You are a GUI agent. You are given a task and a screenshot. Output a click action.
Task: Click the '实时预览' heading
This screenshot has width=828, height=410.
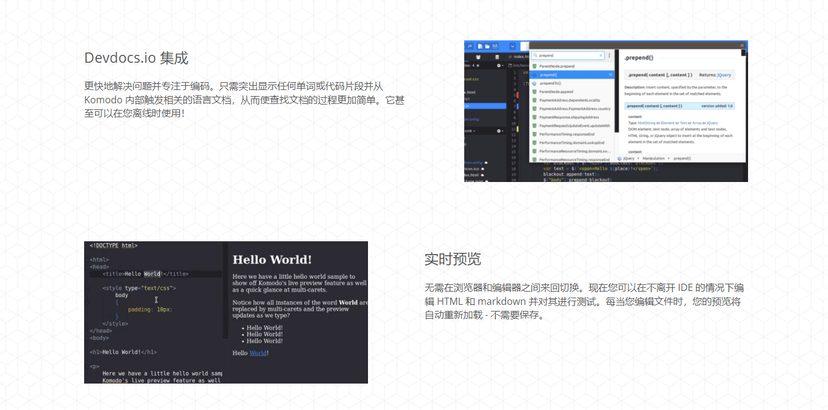(x=453, y=259)
